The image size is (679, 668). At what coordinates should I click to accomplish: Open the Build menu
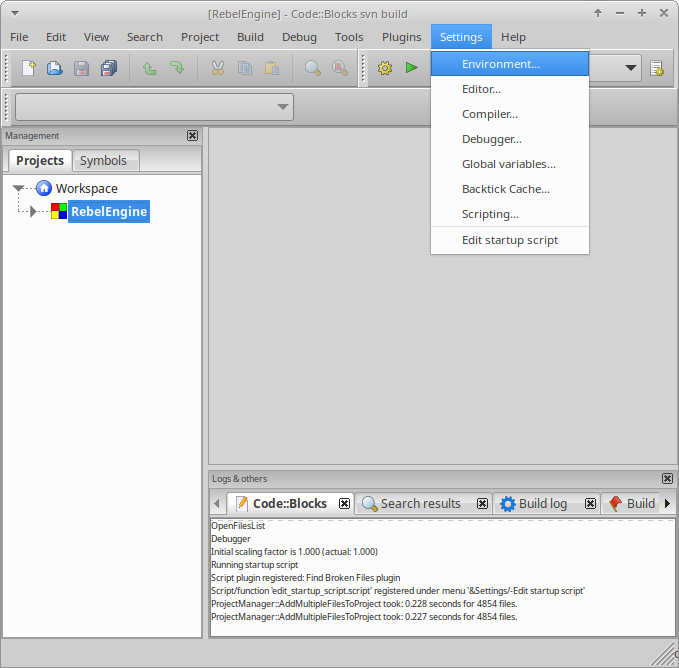[250, 37]
